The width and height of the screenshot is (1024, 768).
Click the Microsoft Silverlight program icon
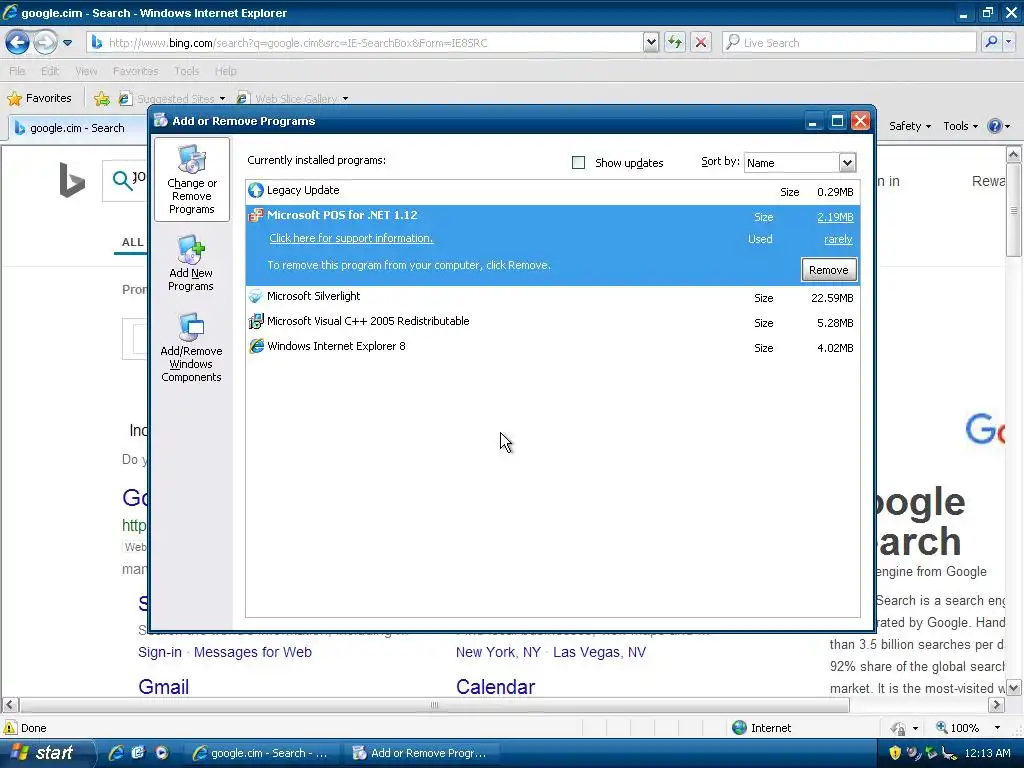[x=256, y=296]
